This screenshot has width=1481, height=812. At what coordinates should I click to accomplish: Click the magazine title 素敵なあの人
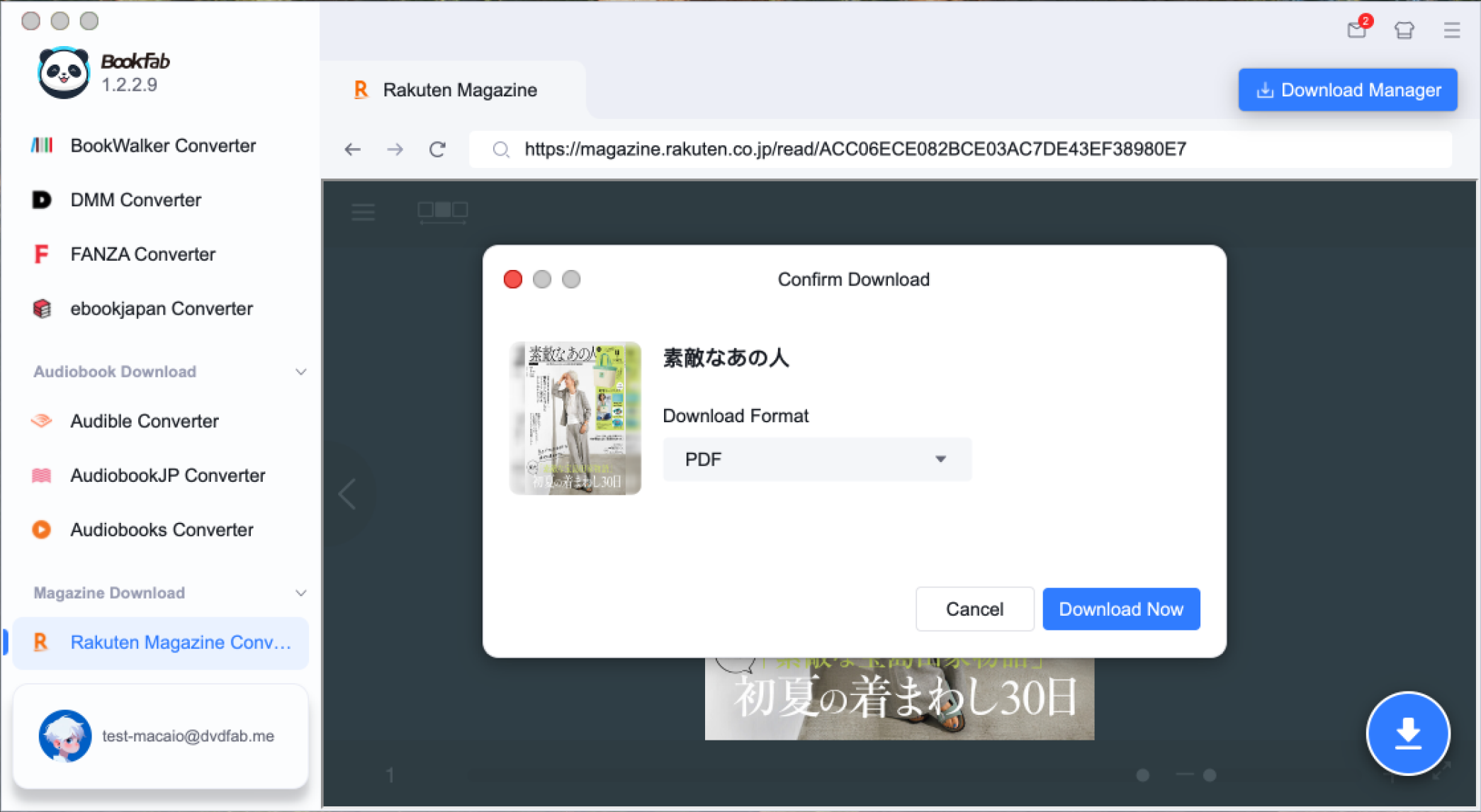coord(726,358)
